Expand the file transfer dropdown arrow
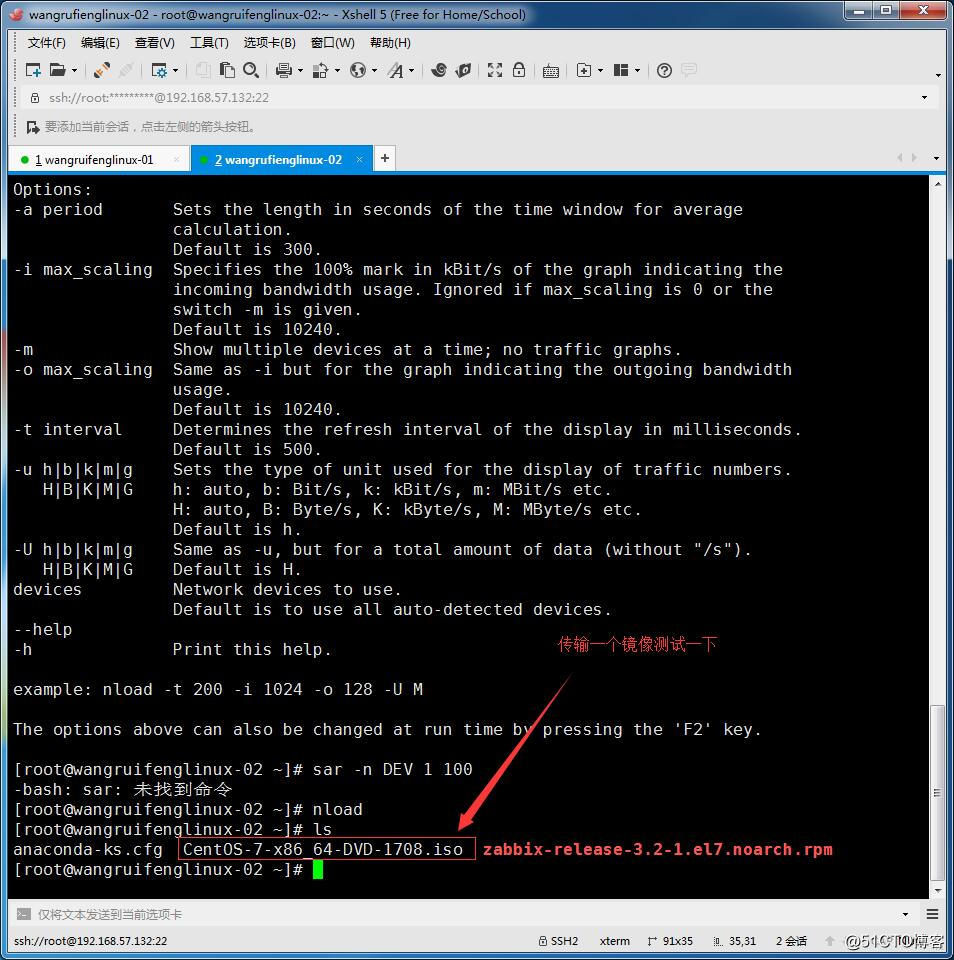 click(x=337, y=71)
